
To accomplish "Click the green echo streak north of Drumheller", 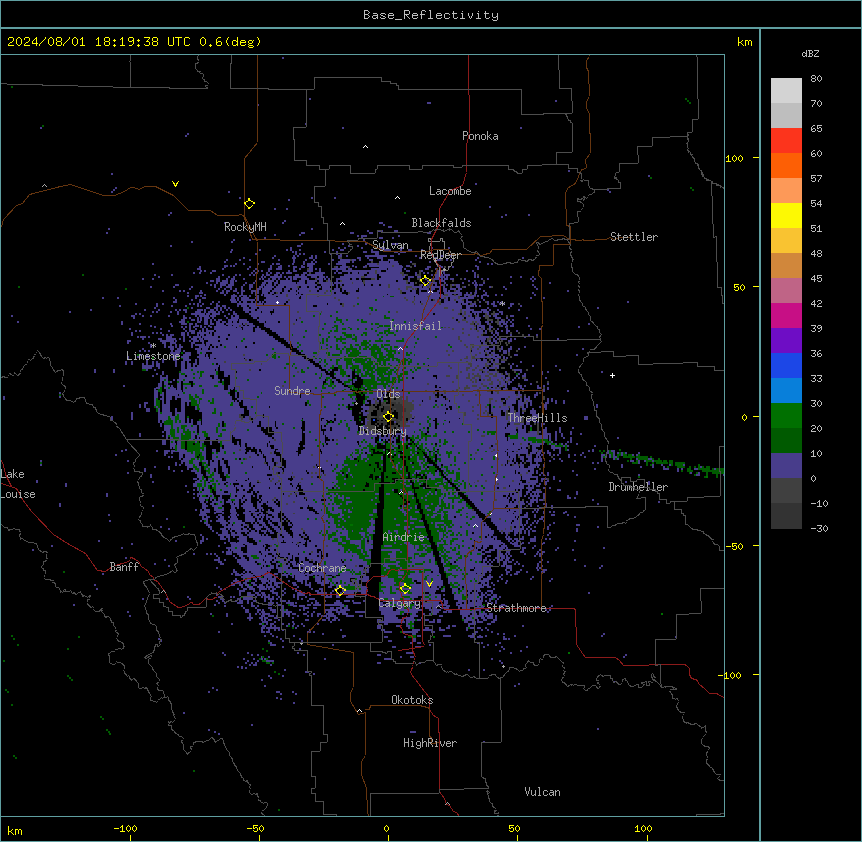I will 662,462.
